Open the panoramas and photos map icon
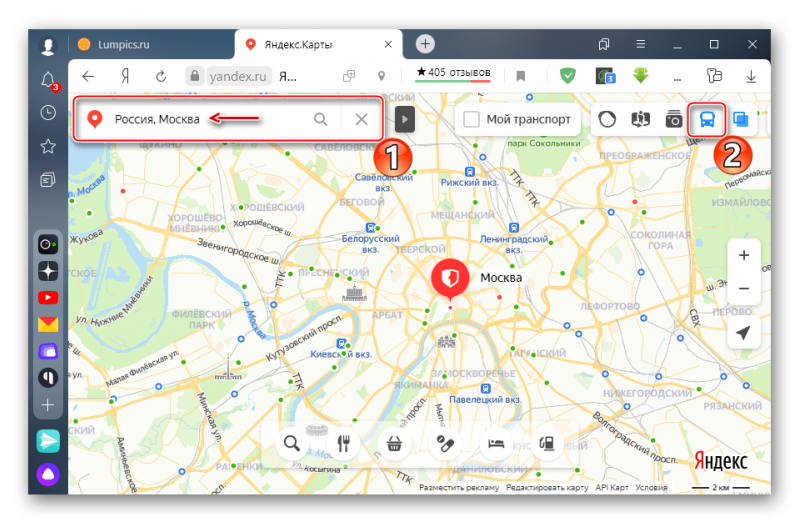Image resolution: width=800 pixels, height=527 pixels. 640,119
